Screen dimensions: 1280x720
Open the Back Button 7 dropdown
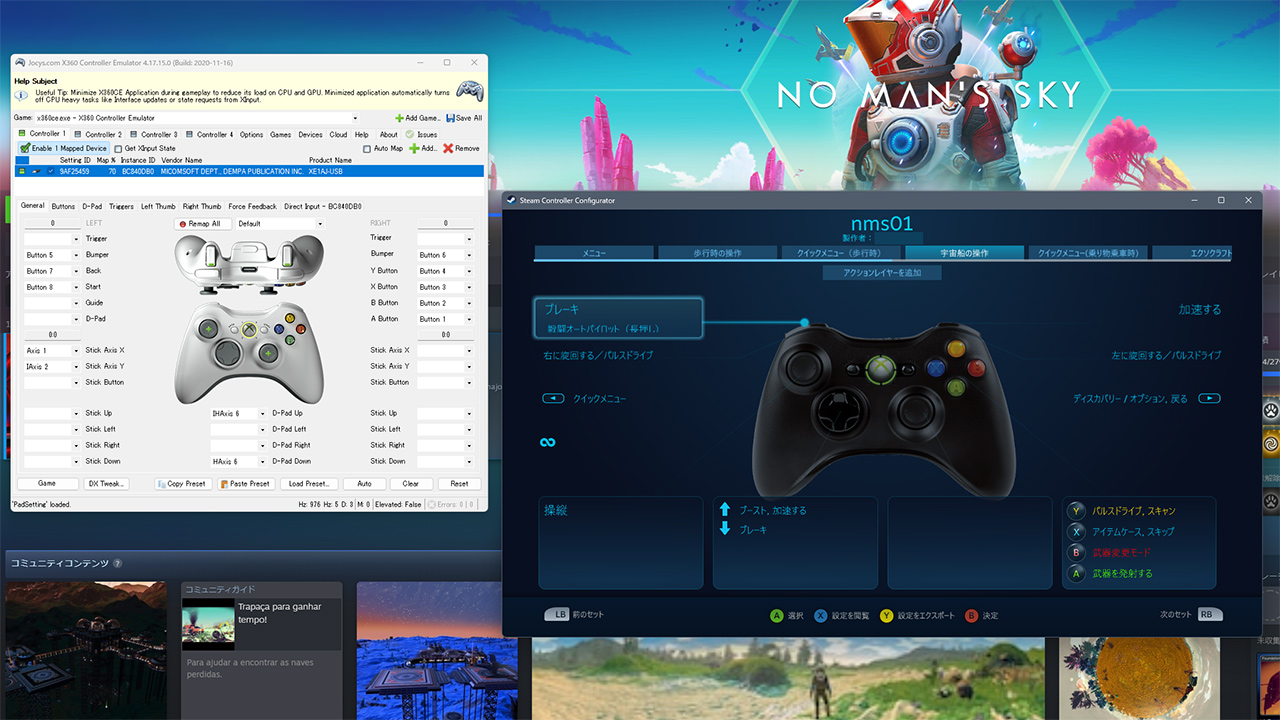pyautogui.click(x=75, y=271)
